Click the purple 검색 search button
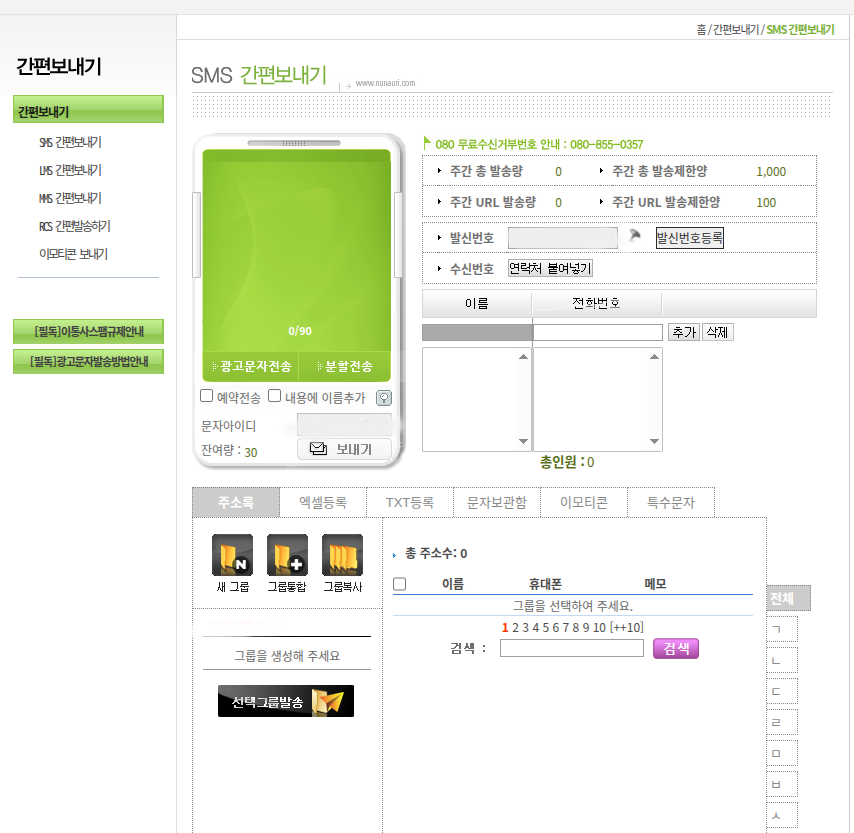This screenshot has width=854, height=833. (x=676, y=648)
